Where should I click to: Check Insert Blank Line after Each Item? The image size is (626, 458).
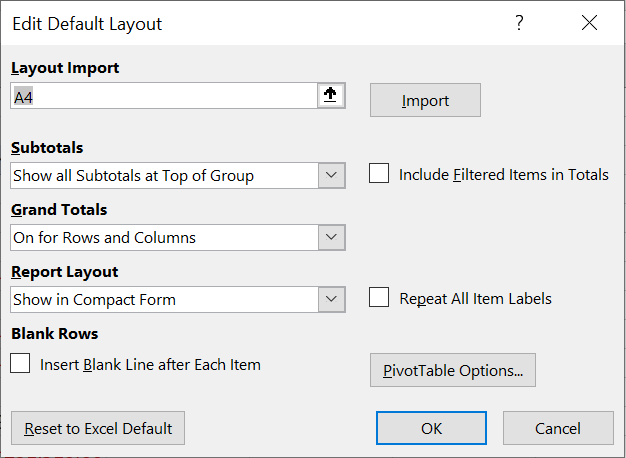(x=20, y=364)
